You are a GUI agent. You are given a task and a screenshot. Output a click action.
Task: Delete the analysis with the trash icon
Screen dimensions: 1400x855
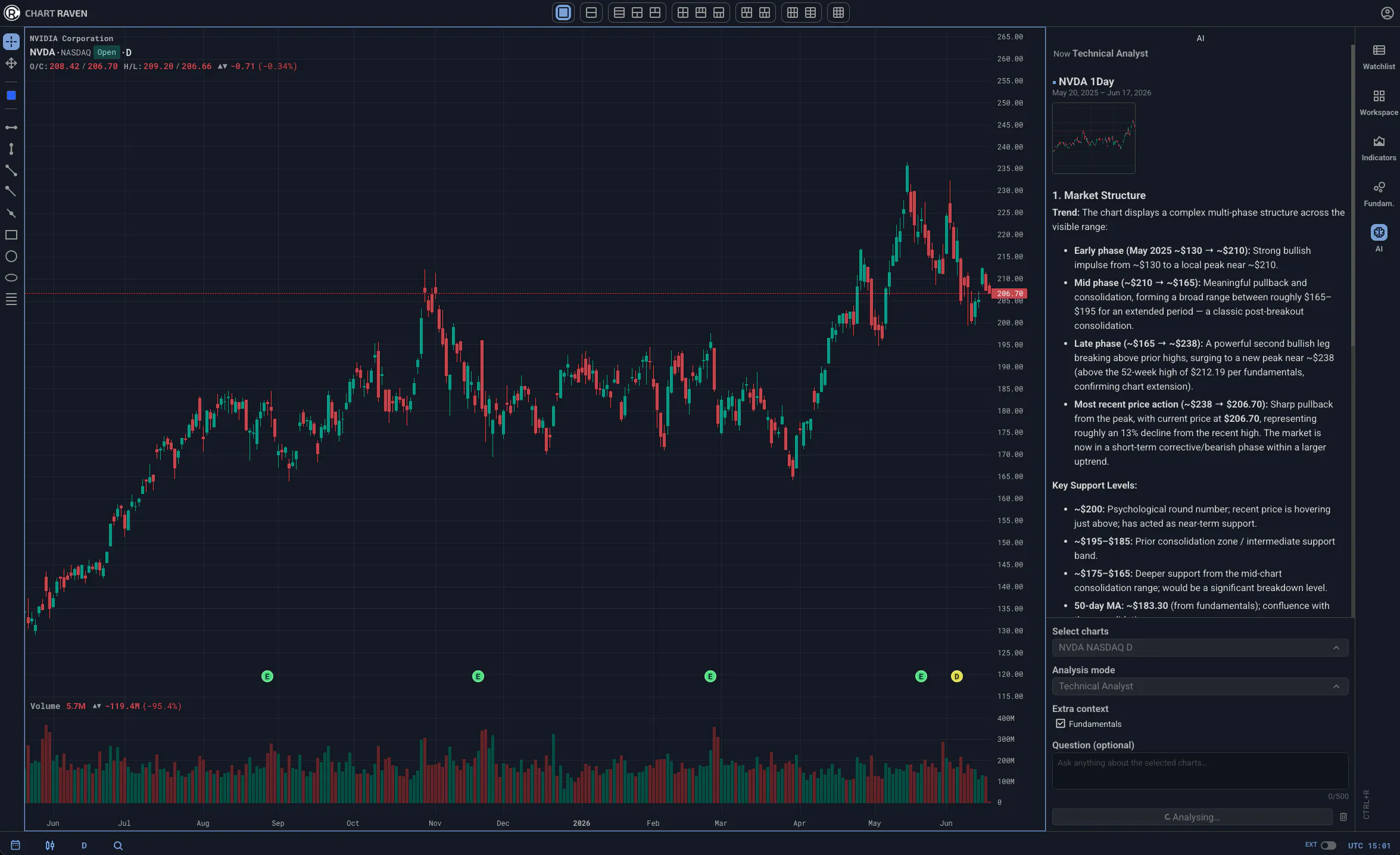tap(1343, 817)
